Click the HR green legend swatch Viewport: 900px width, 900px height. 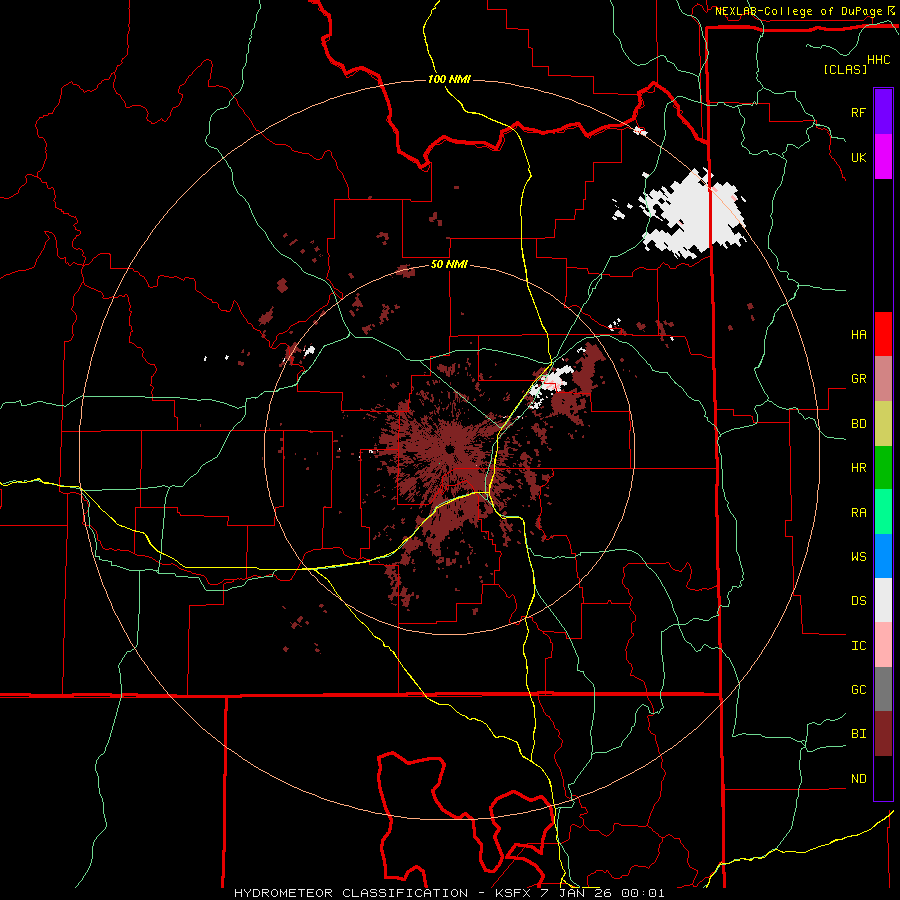(883, 467)
